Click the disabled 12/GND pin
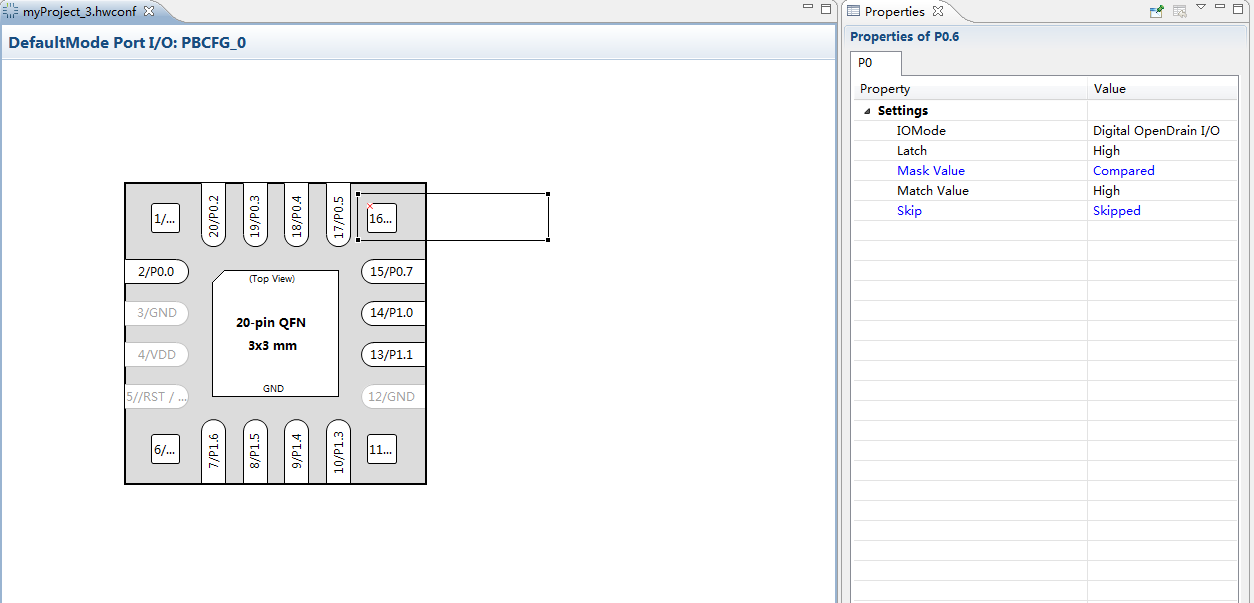 (x=392, y=396)
